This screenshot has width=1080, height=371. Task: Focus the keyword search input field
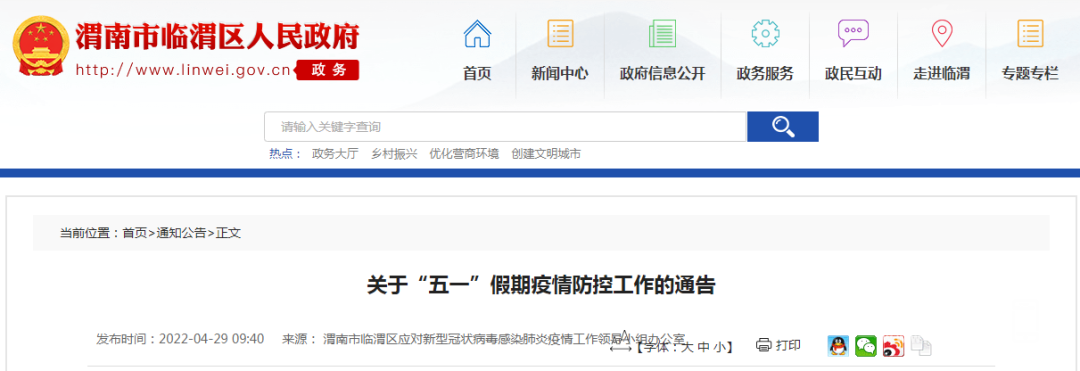[x=506, y=127]
